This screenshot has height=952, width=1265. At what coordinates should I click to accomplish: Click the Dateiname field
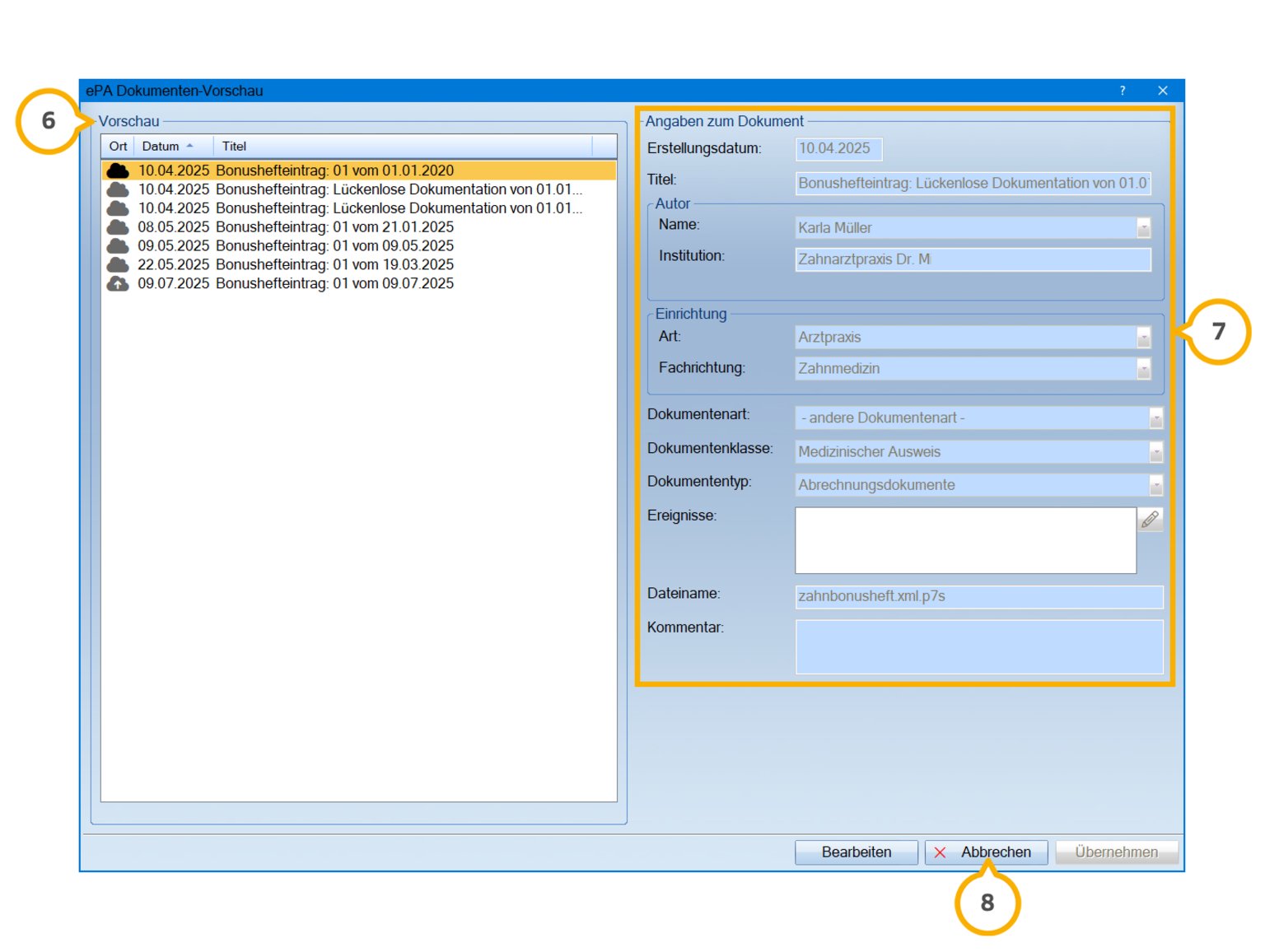click(x=979, y=596)
